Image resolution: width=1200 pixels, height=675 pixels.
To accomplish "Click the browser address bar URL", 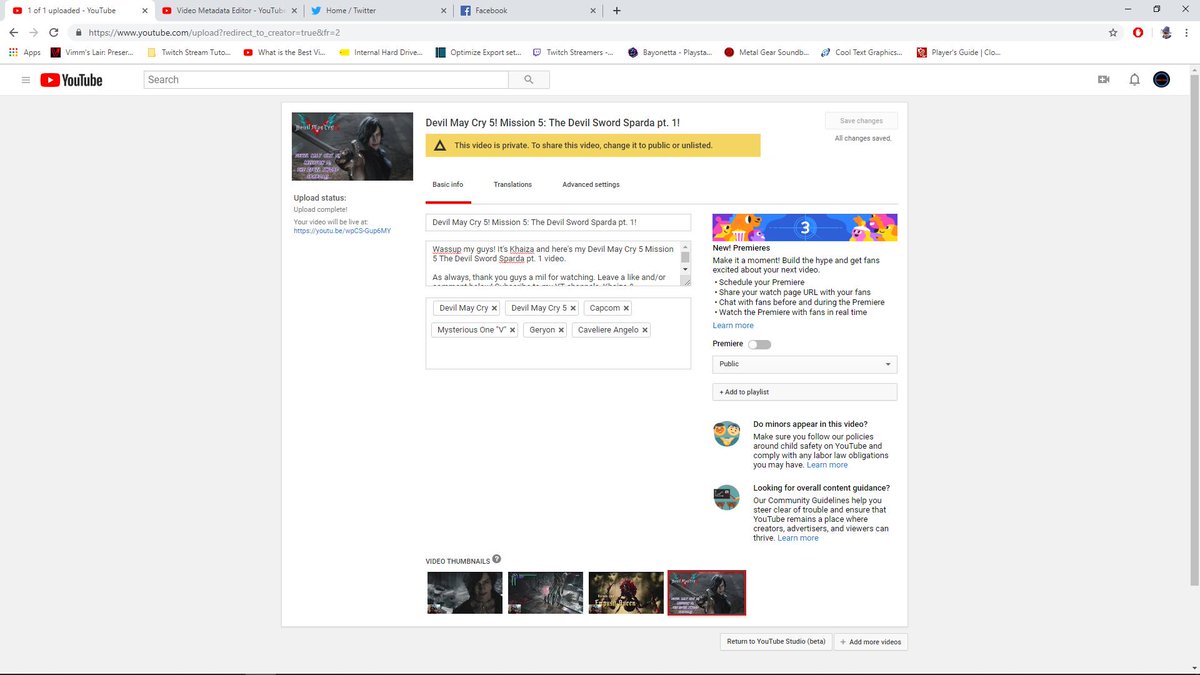I will (x=214, y=32).
